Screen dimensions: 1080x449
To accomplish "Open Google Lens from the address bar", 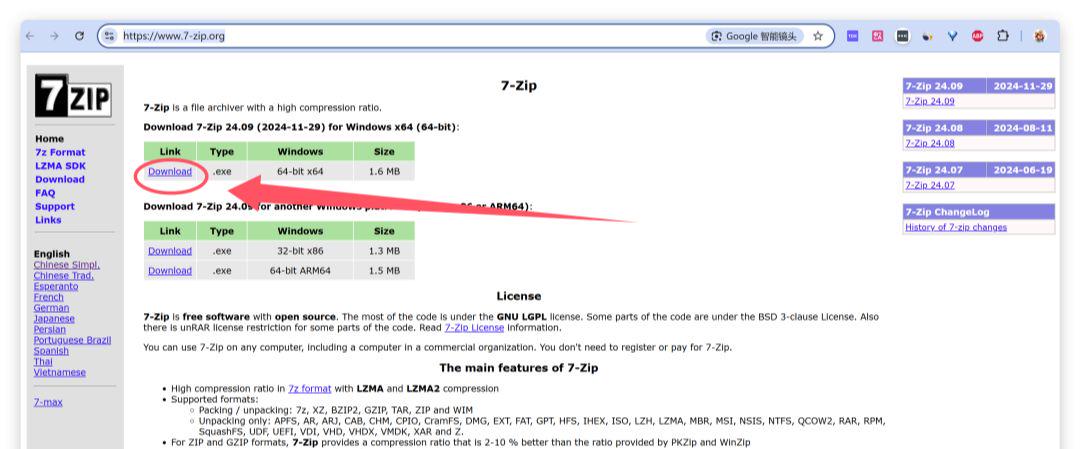I will (x=755, y=36).
